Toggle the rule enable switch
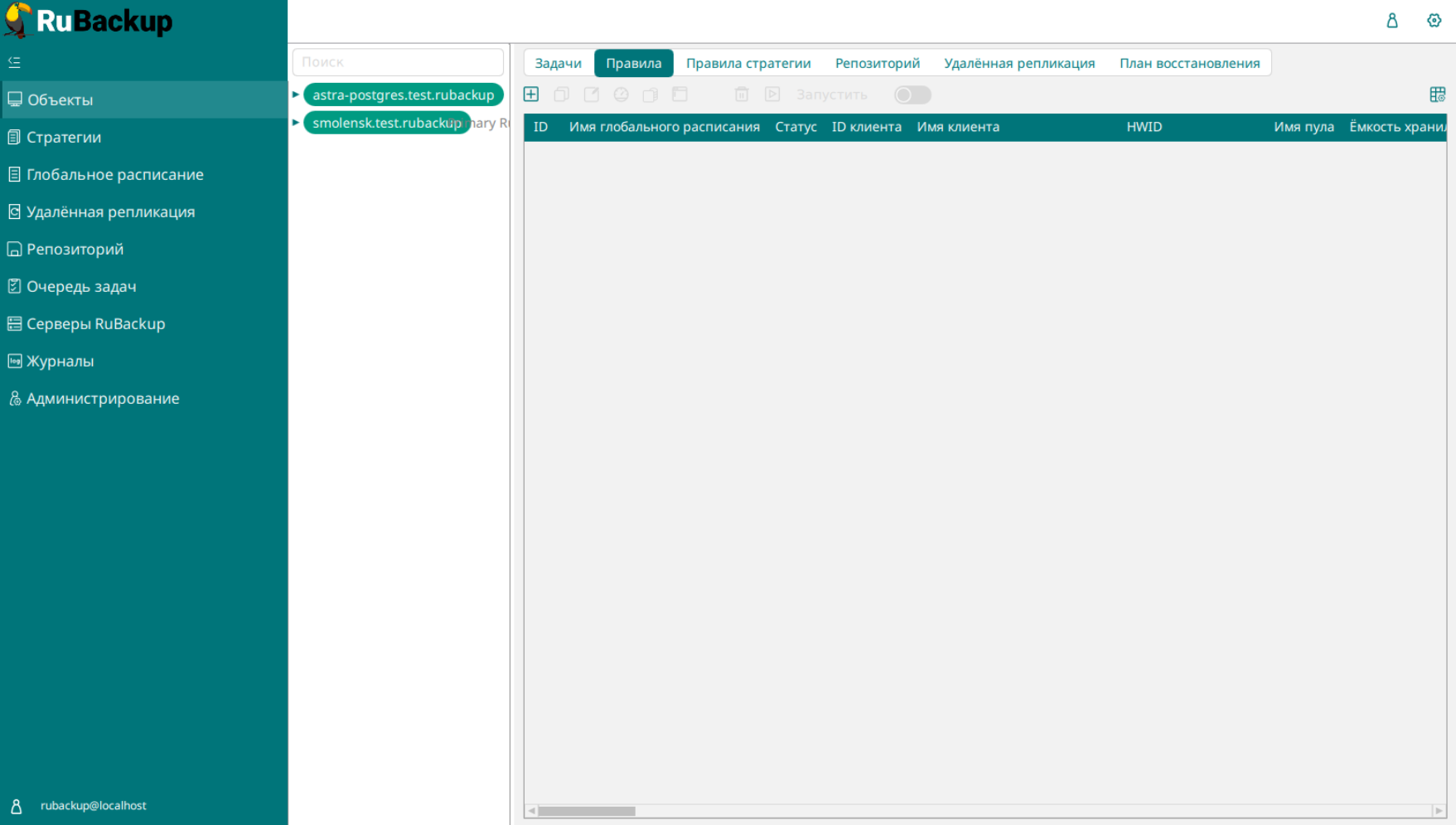Viewport: 1456px width, 825px height. (912, 95)
